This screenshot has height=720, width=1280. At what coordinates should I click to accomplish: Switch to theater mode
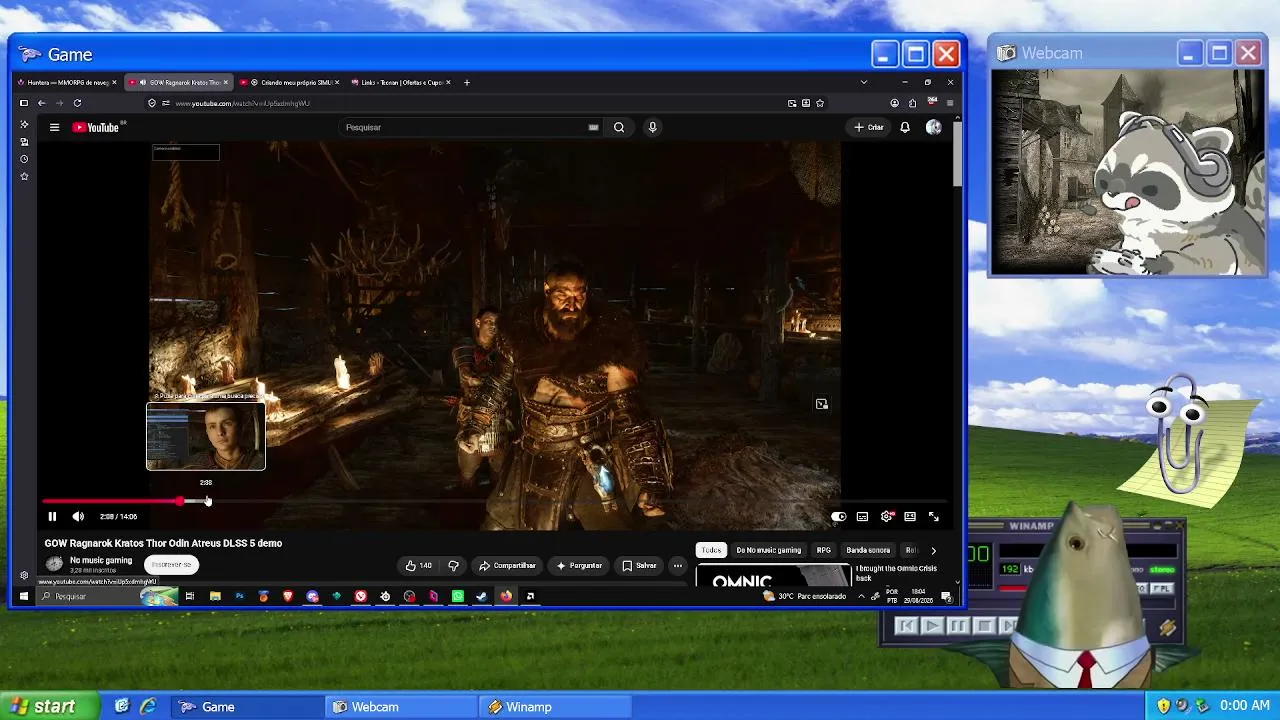coord(910,517)
